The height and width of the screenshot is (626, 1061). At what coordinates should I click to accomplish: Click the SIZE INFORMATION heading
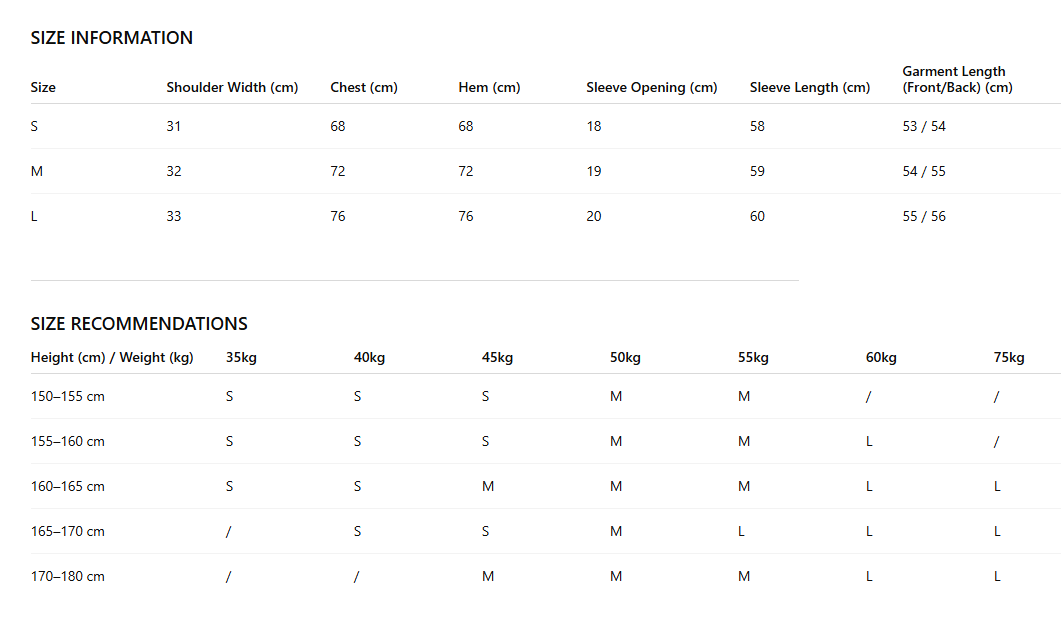(112, 38)
